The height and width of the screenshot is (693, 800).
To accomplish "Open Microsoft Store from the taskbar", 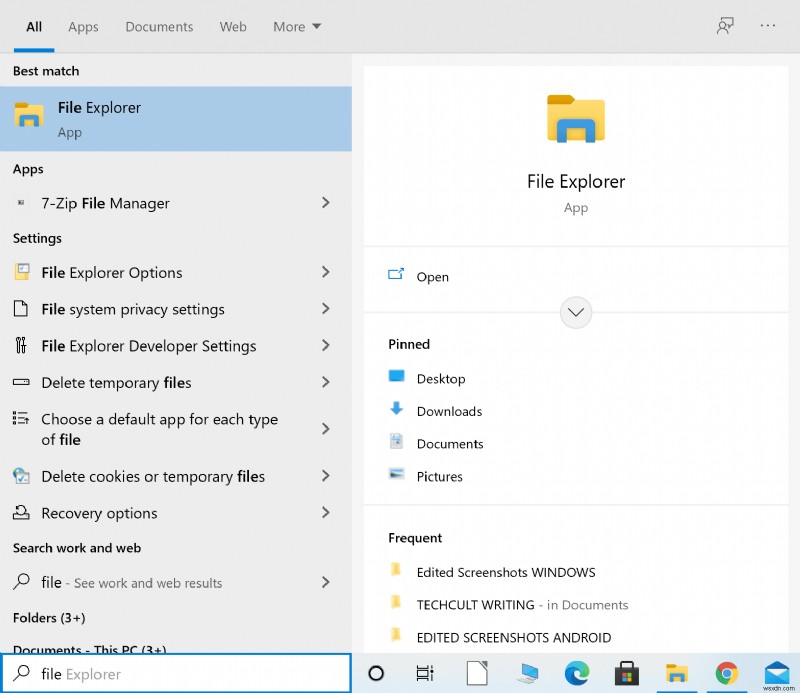I will tap(627, 673).
